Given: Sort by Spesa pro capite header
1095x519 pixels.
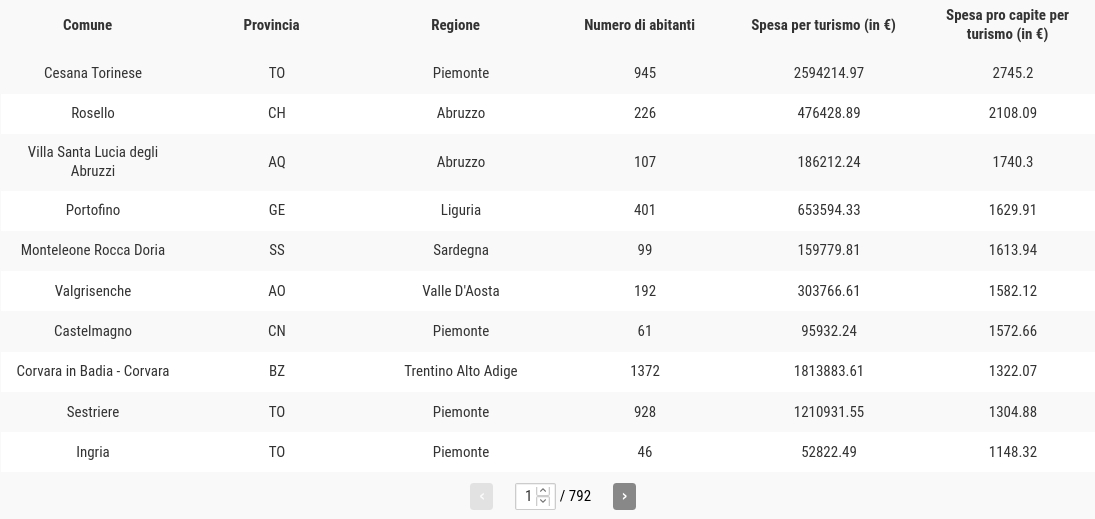Looking at the screenshot, I should (x=1007, y=24).
